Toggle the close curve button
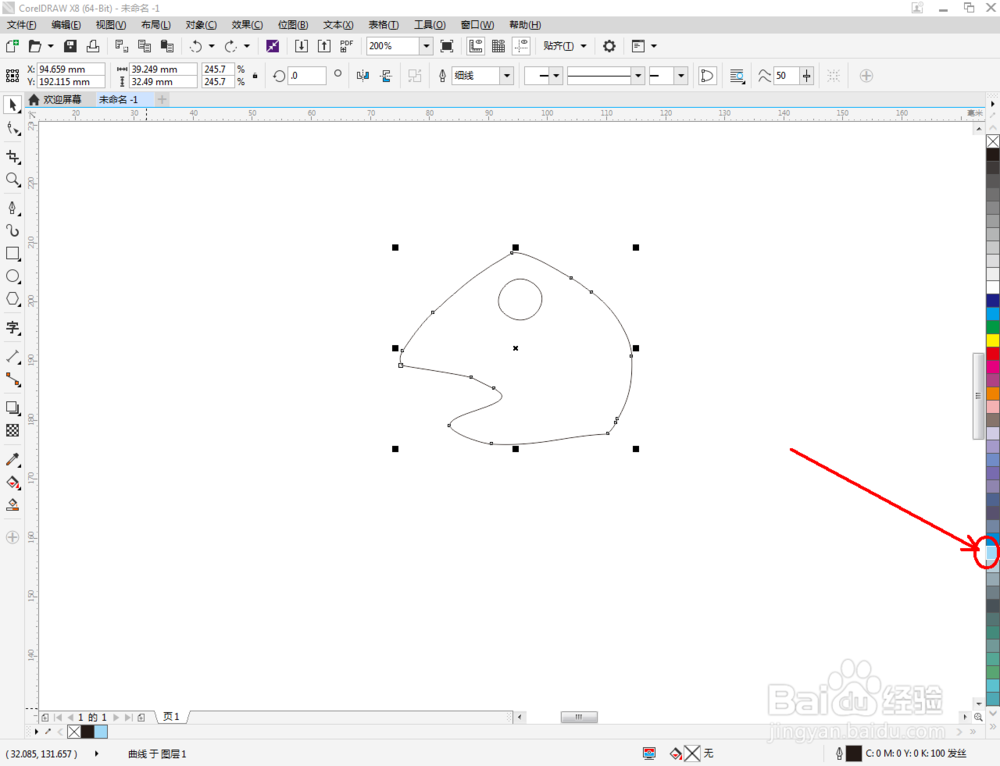Viewport: 1000px width, 766px height. click(x=707, y=76)
